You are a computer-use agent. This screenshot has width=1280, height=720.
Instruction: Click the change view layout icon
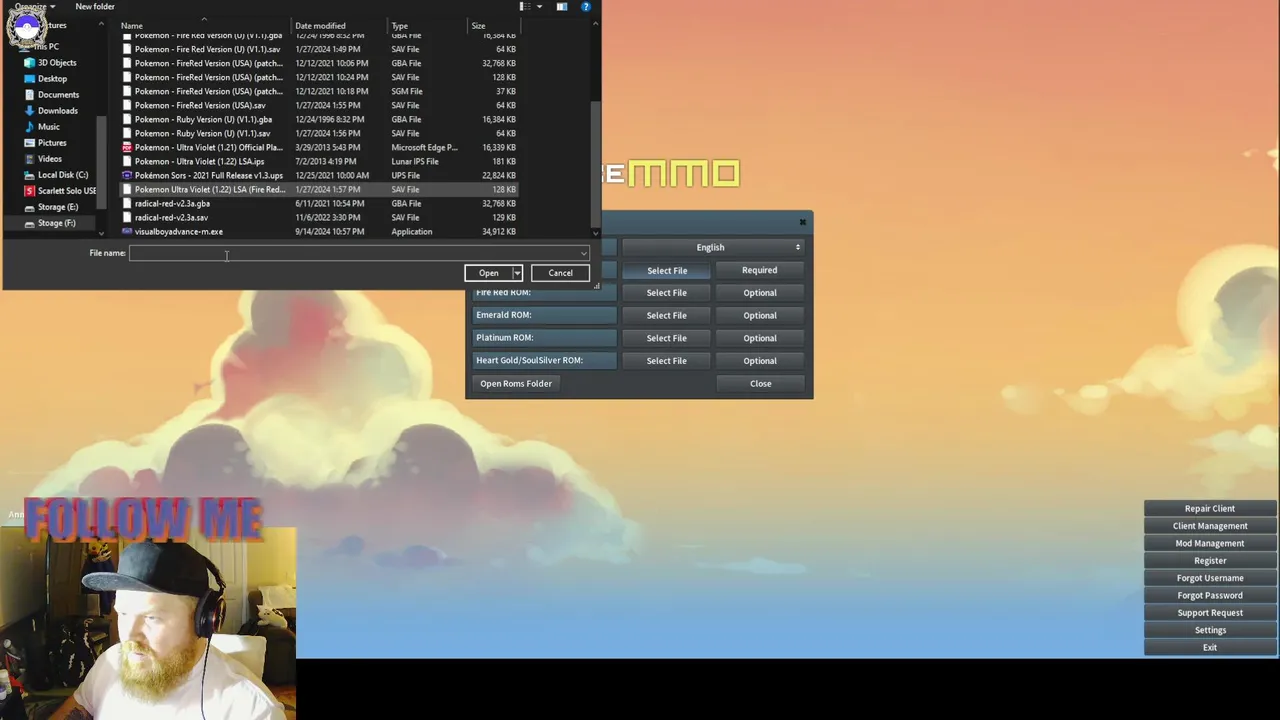click(524, 7)
